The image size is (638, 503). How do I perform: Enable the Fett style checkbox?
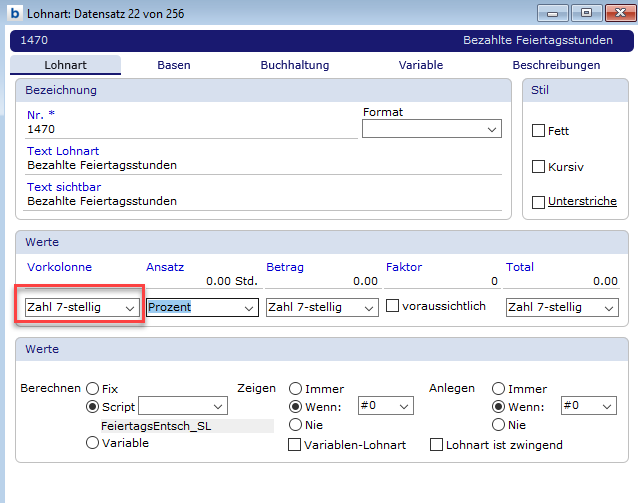(x=539, y=131)
